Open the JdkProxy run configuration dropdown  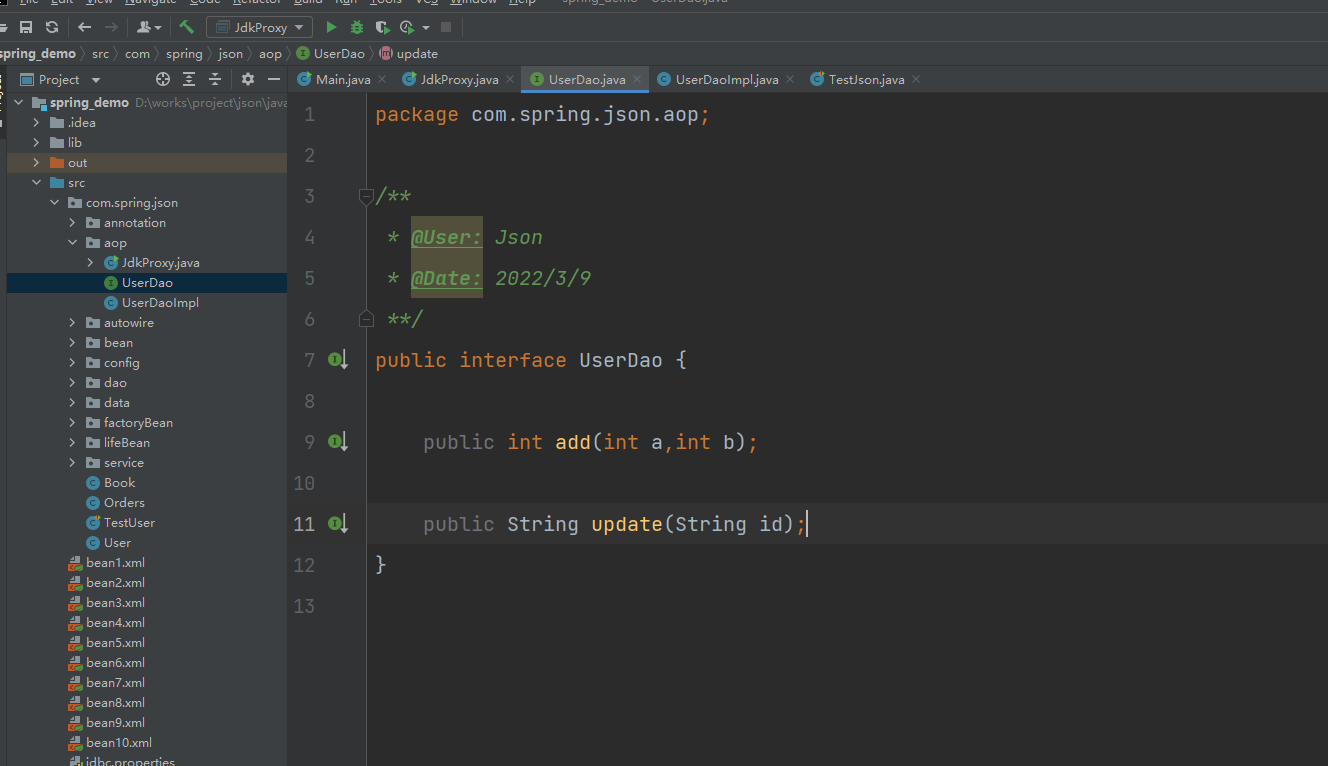pyautogui.click(x=259, y=27)
